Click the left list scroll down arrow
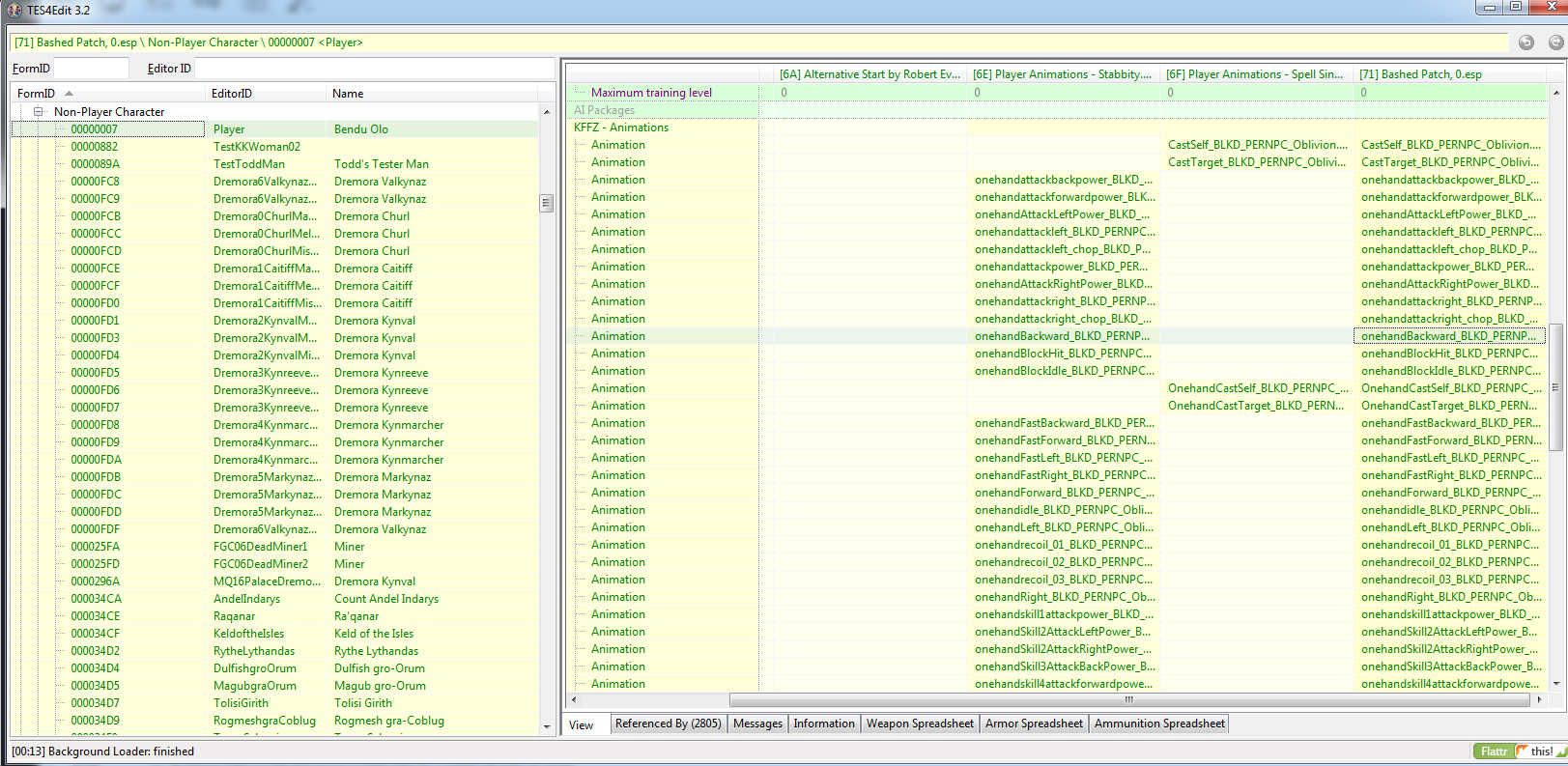 (546, 727)
